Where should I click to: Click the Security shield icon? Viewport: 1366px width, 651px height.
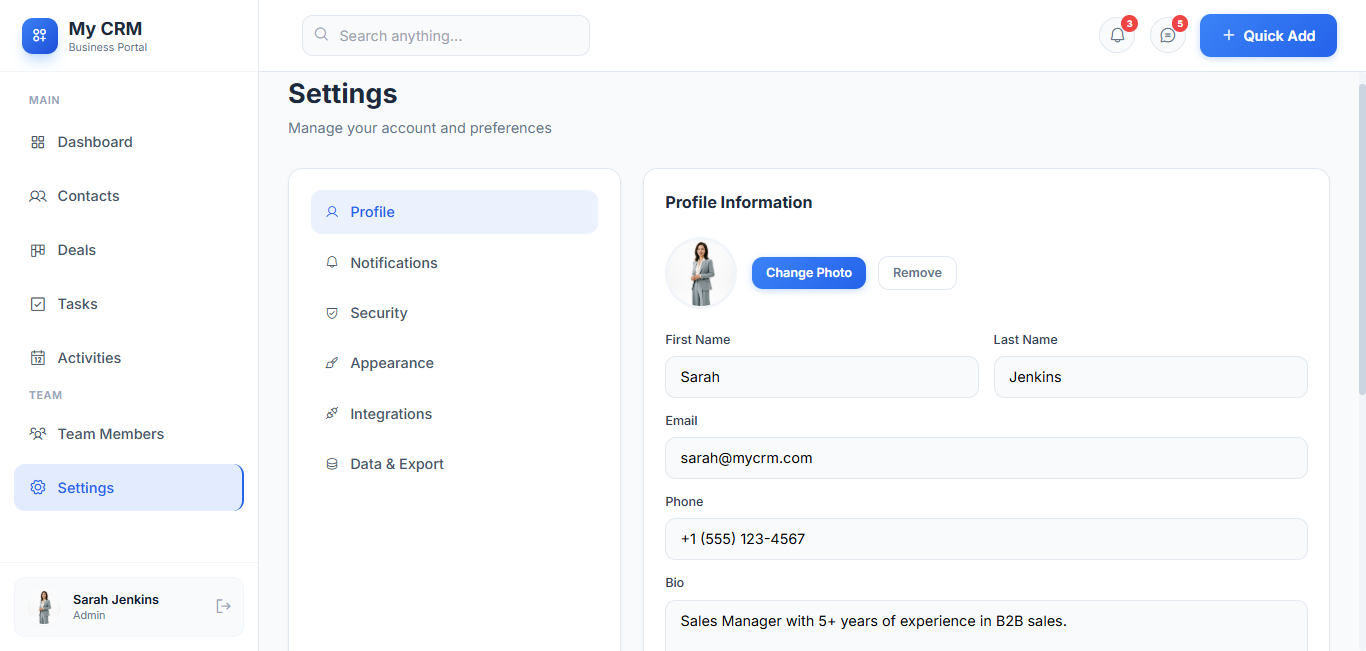click(332, 313)
